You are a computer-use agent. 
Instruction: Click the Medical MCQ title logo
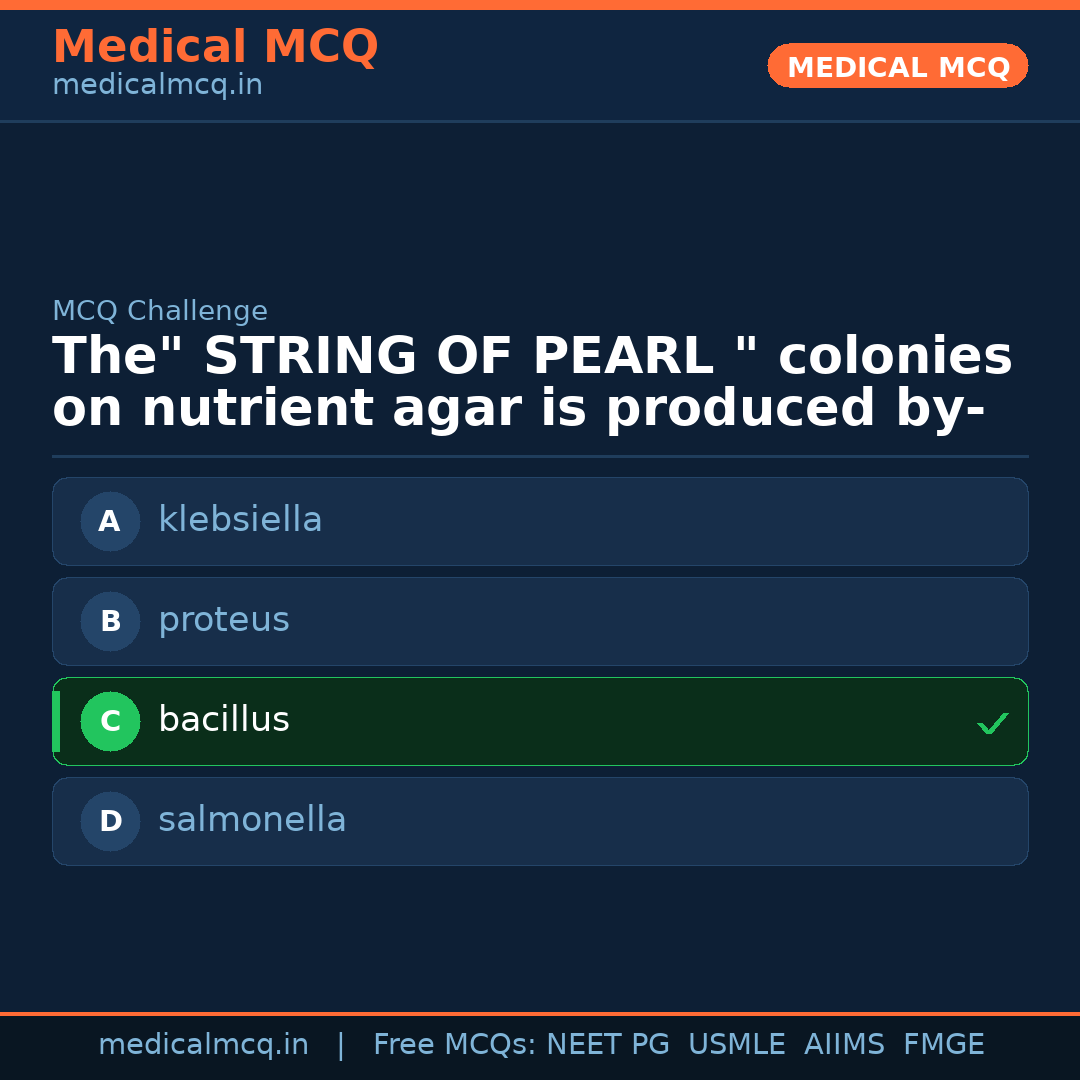click(215, 47)
